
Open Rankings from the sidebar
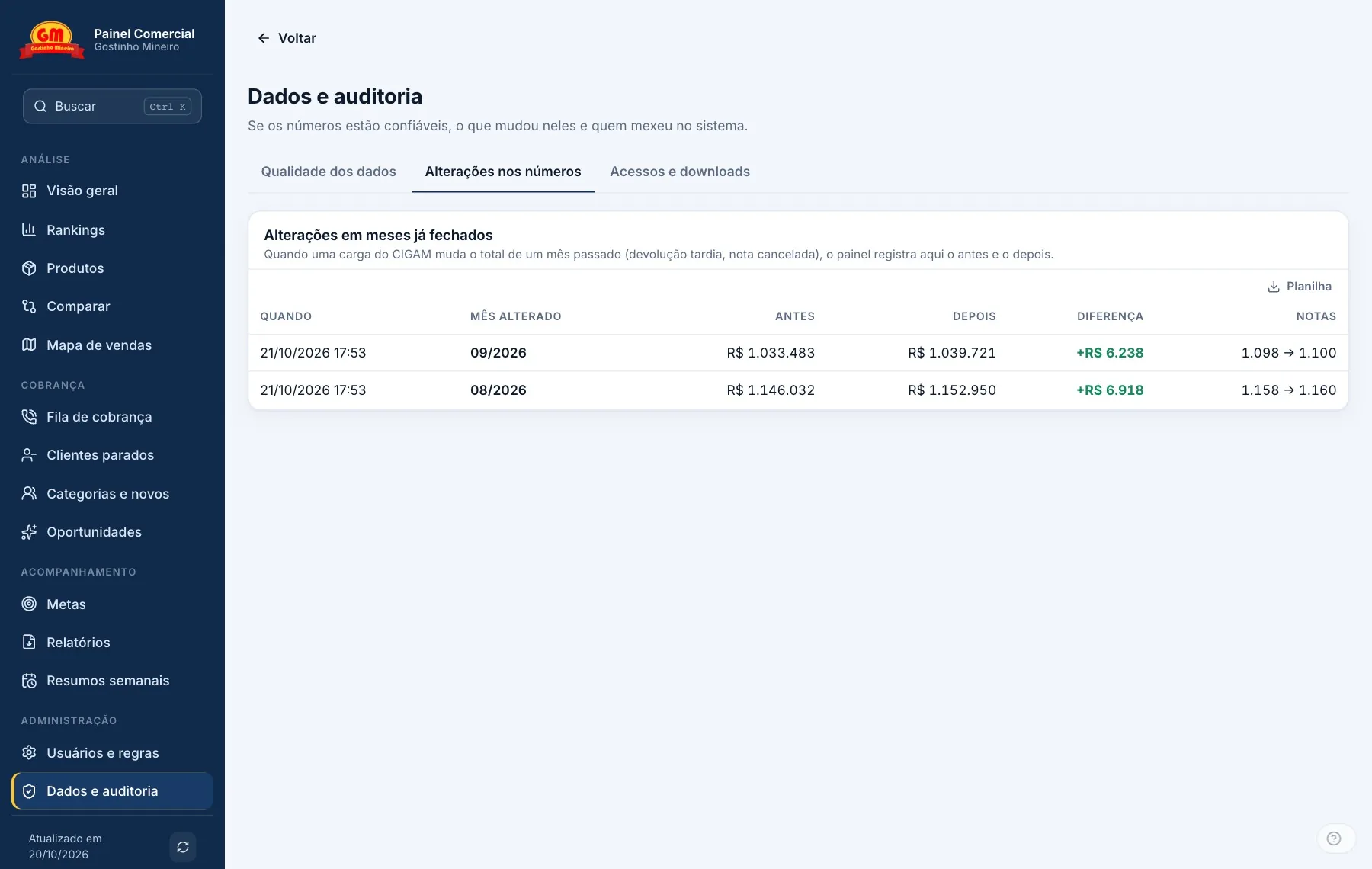click(x=75, y=230)
